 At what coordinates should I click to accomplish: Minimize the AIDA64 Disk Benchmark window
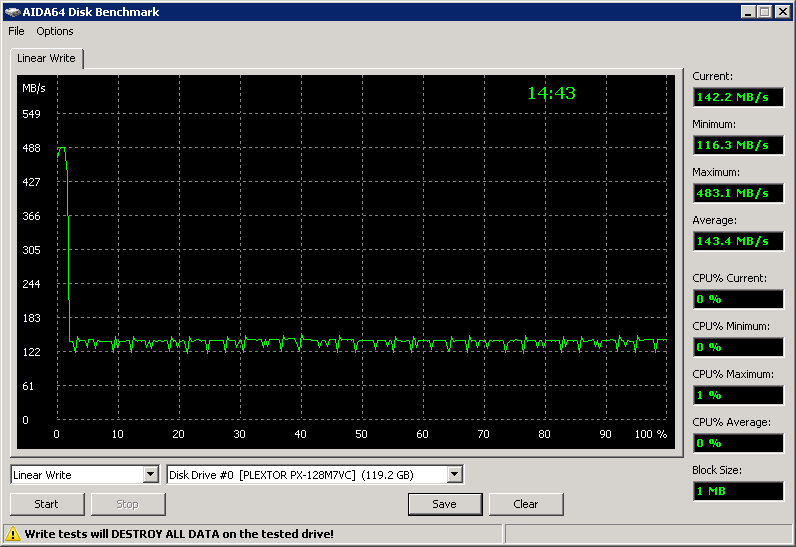(x=747, y=12)
